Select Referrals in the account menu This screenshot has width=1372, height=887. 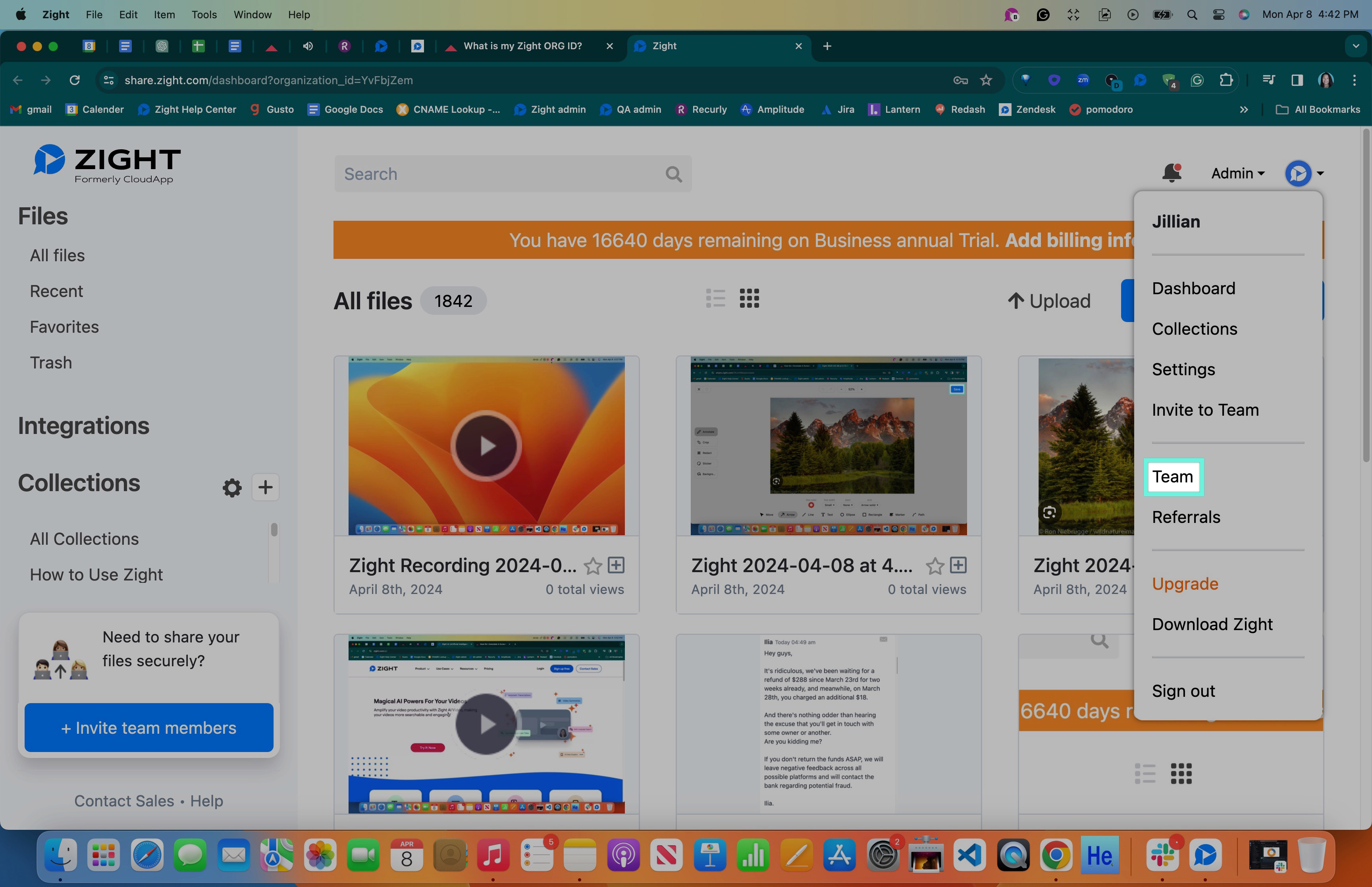pos(1186,517)
